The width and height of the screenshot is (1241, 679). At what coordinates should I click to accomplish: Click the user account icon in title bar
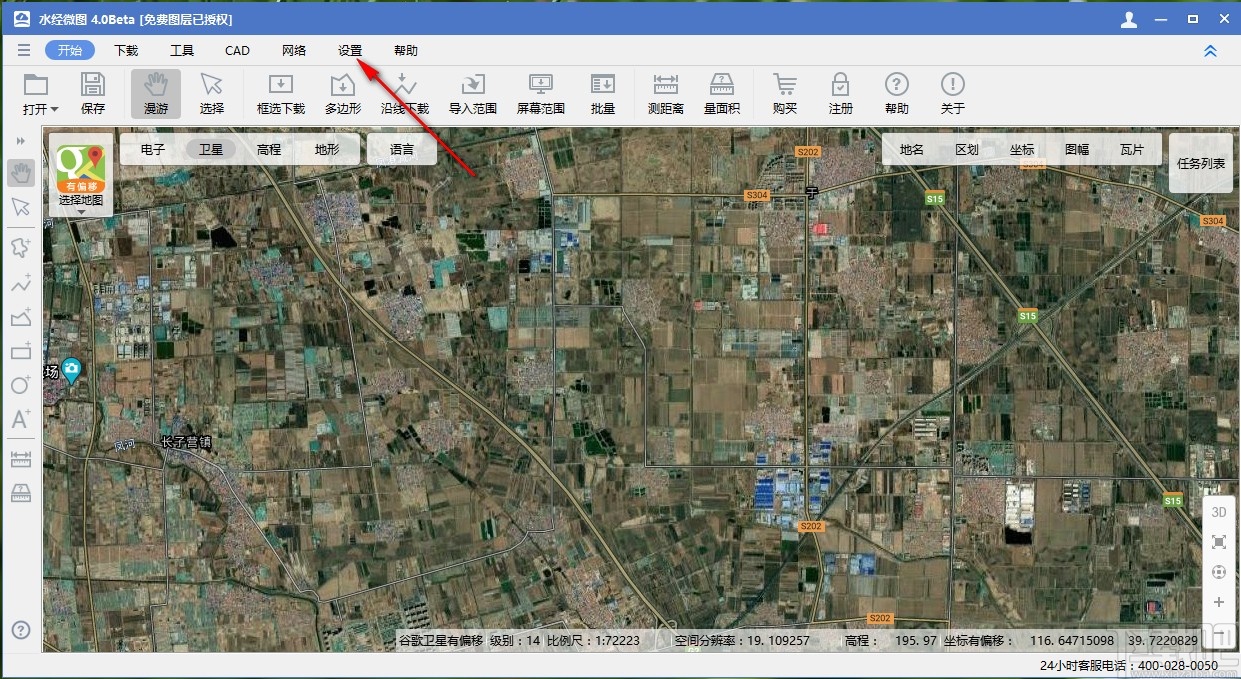(1129, 19)
